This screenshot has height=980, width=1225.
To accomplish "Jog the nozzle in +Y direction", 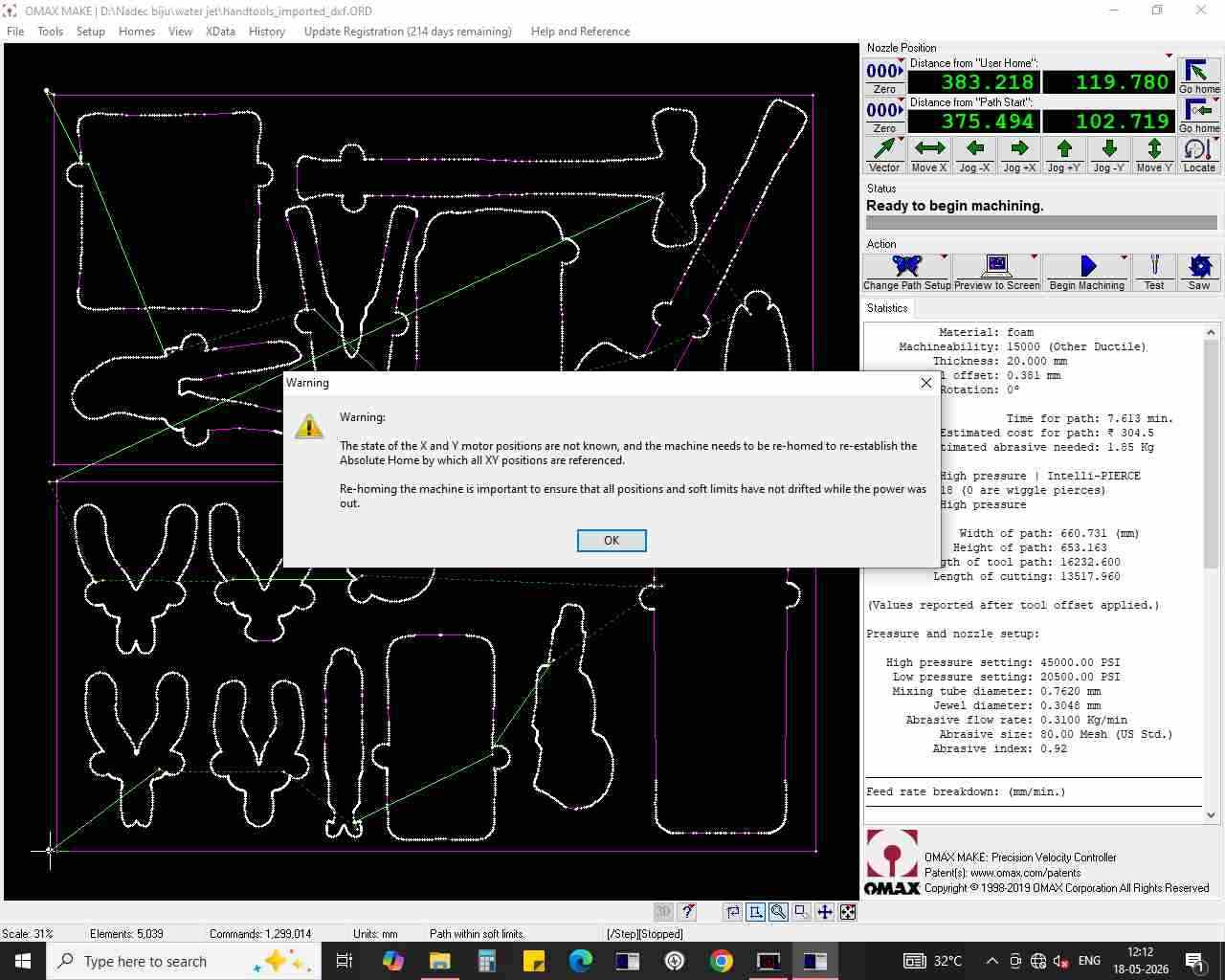I will (x=1063, y=155).
